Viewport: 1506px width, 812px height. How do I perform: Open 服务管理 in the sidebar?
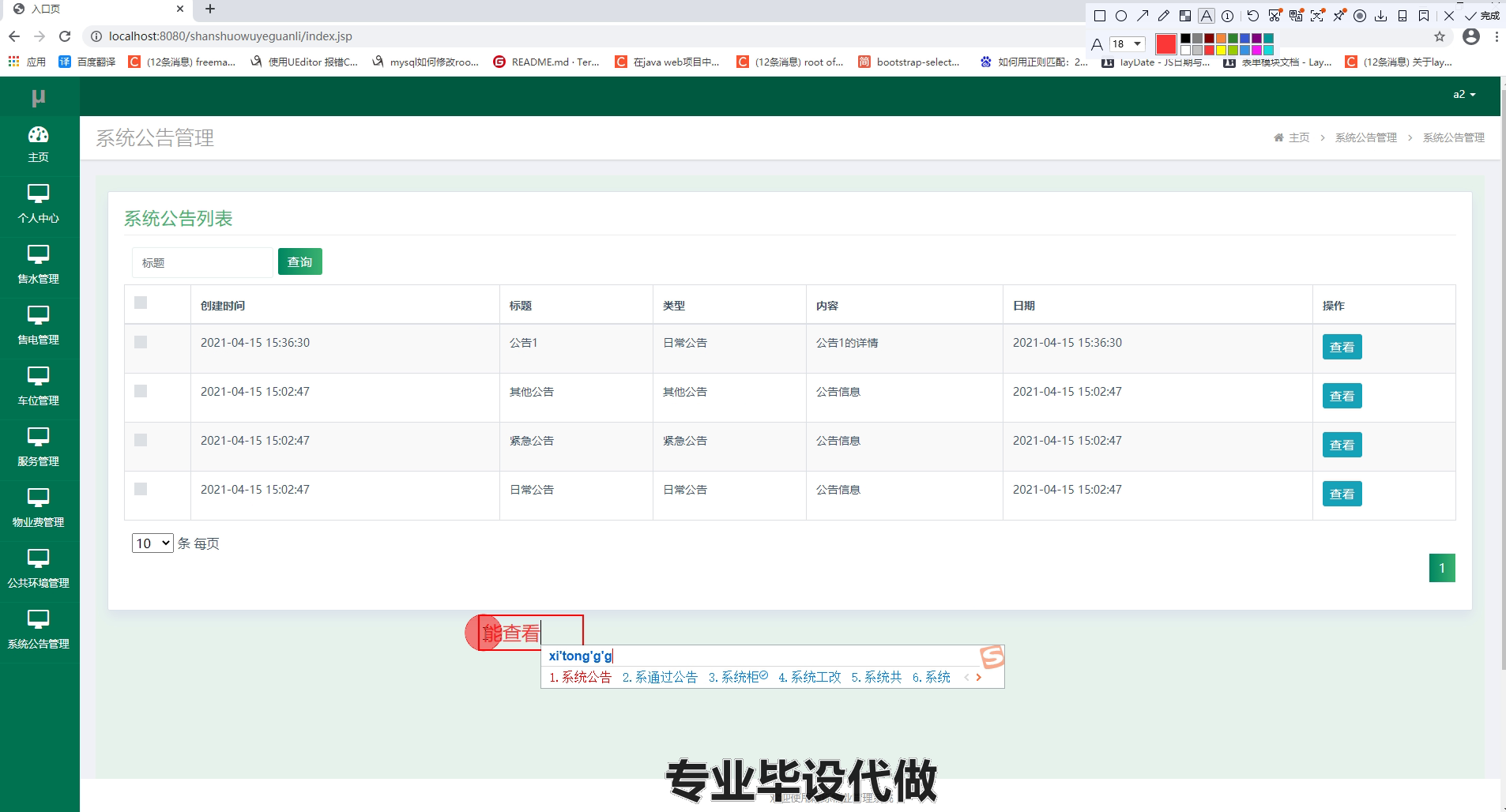(x=39, y=449)
